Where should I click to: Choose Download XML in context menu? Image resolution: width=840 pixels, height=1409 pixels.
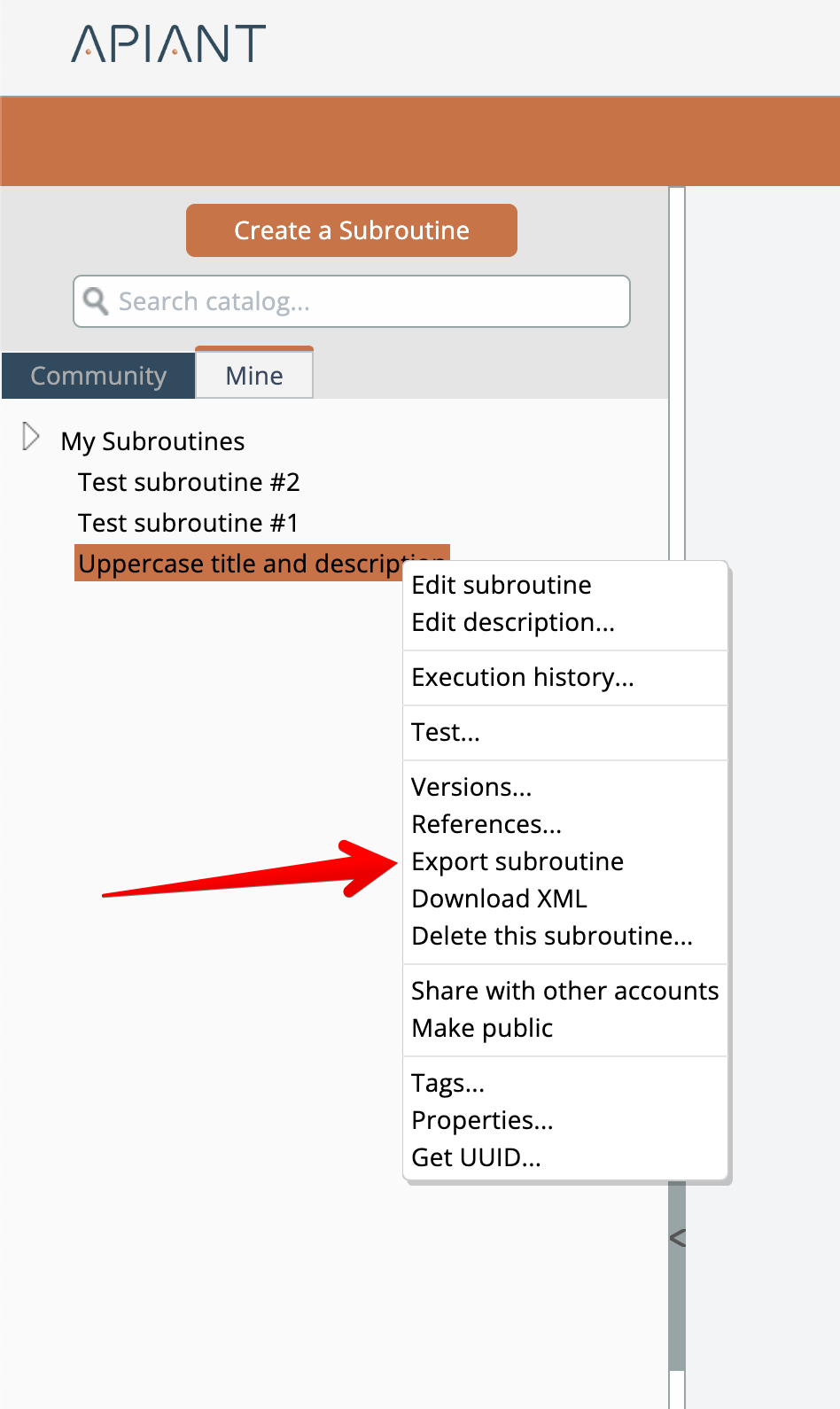tap(499, 899)
